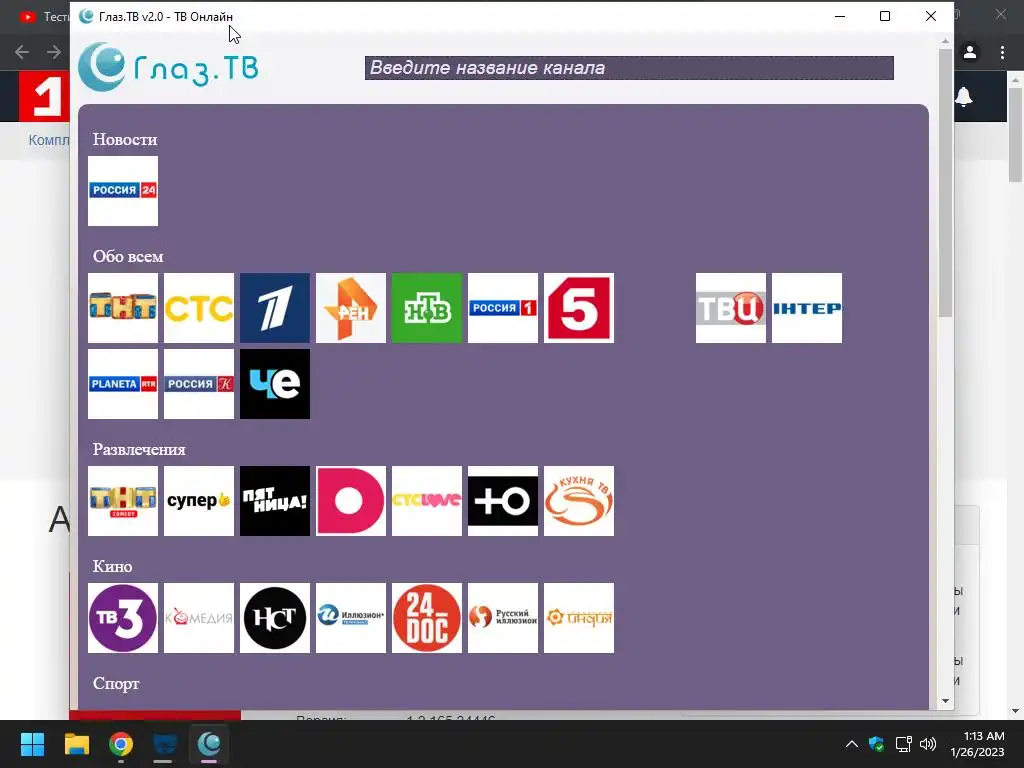Open the Иллюзион+ channel tile
This screenshot has width=1024, height=768.
pyautogui.click(x=351, y=618)
